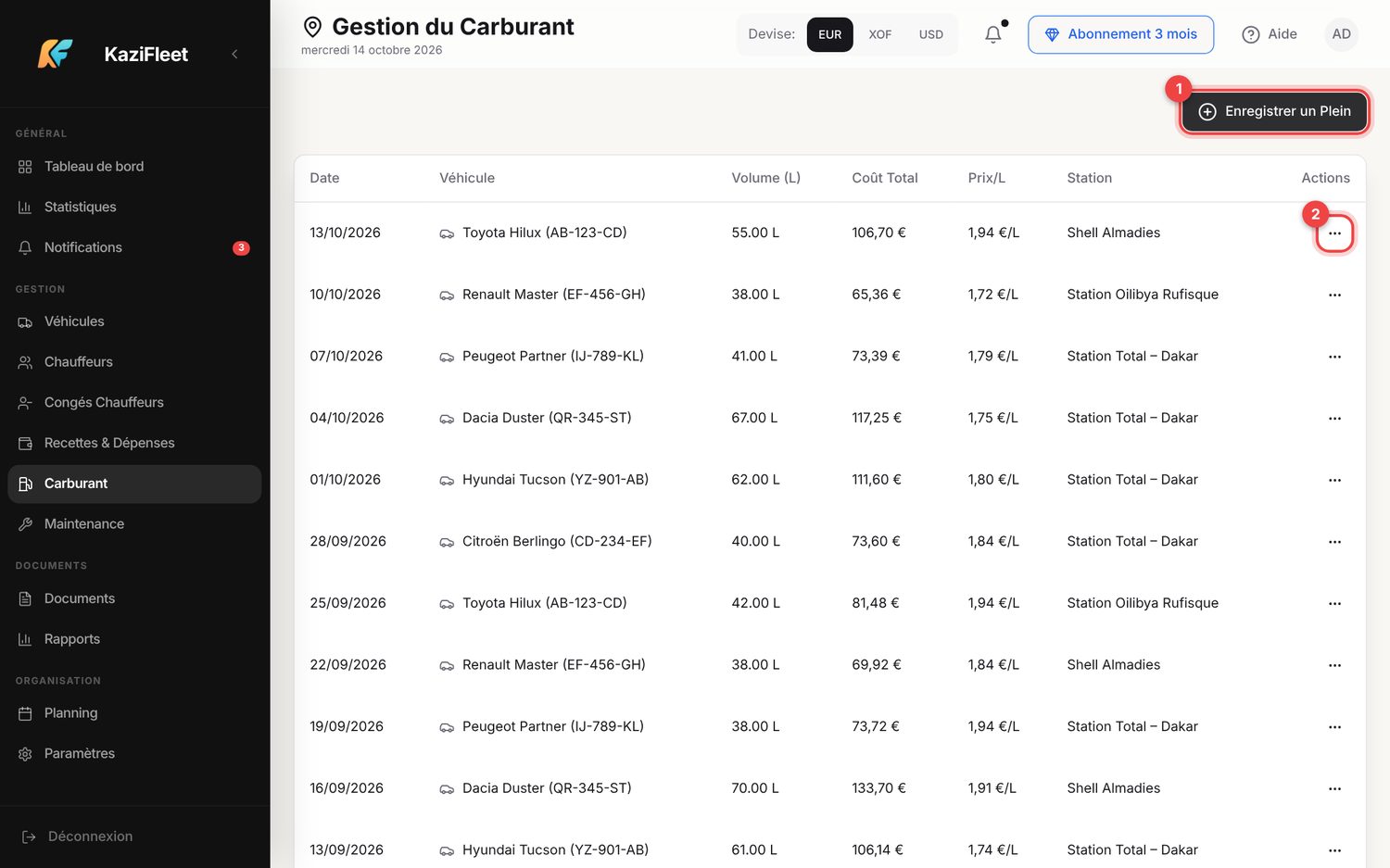Open actions menu for 22/09/2026 Renault Master row

click(1334, 665)
